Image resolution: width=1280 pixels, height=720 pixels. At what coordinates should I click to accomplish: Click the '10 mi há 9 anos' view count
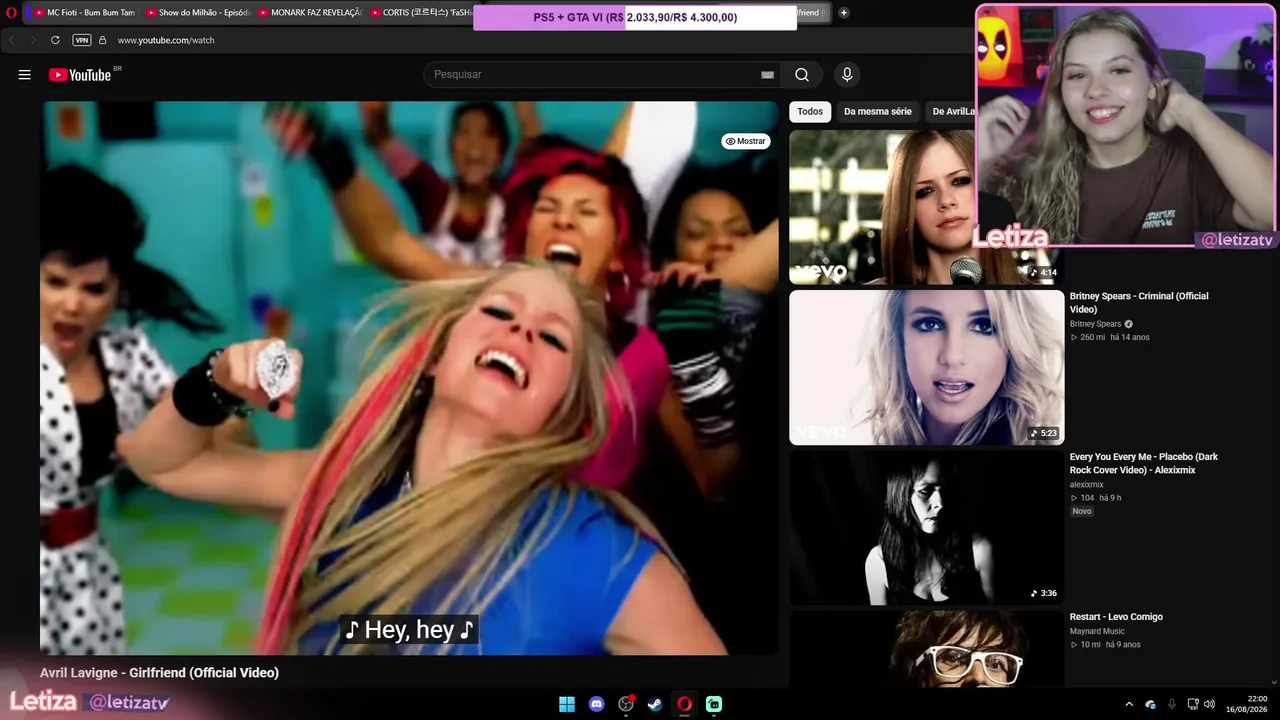coord(1105,644)
